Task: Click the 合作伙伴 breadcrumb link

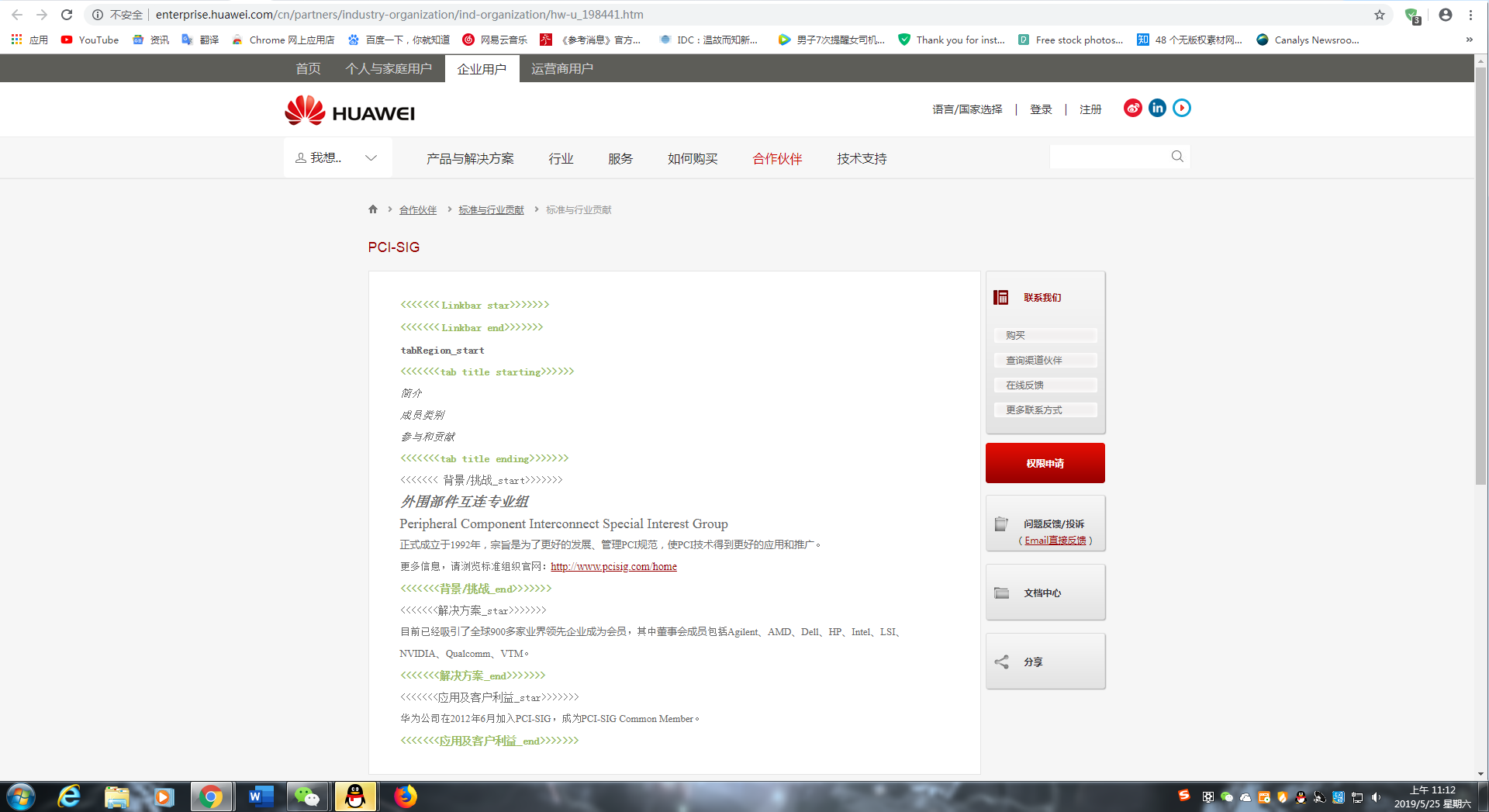Action: [x=418, y=210]
